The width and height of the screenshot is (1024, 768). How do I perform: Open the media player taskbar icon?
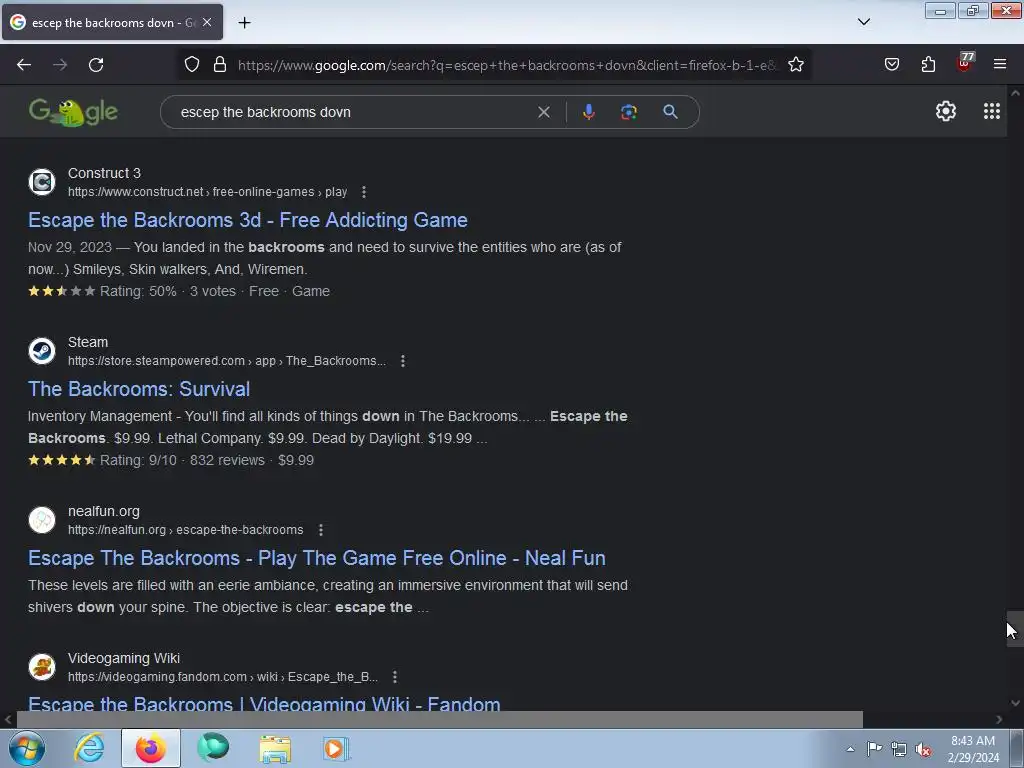point(336,748)
